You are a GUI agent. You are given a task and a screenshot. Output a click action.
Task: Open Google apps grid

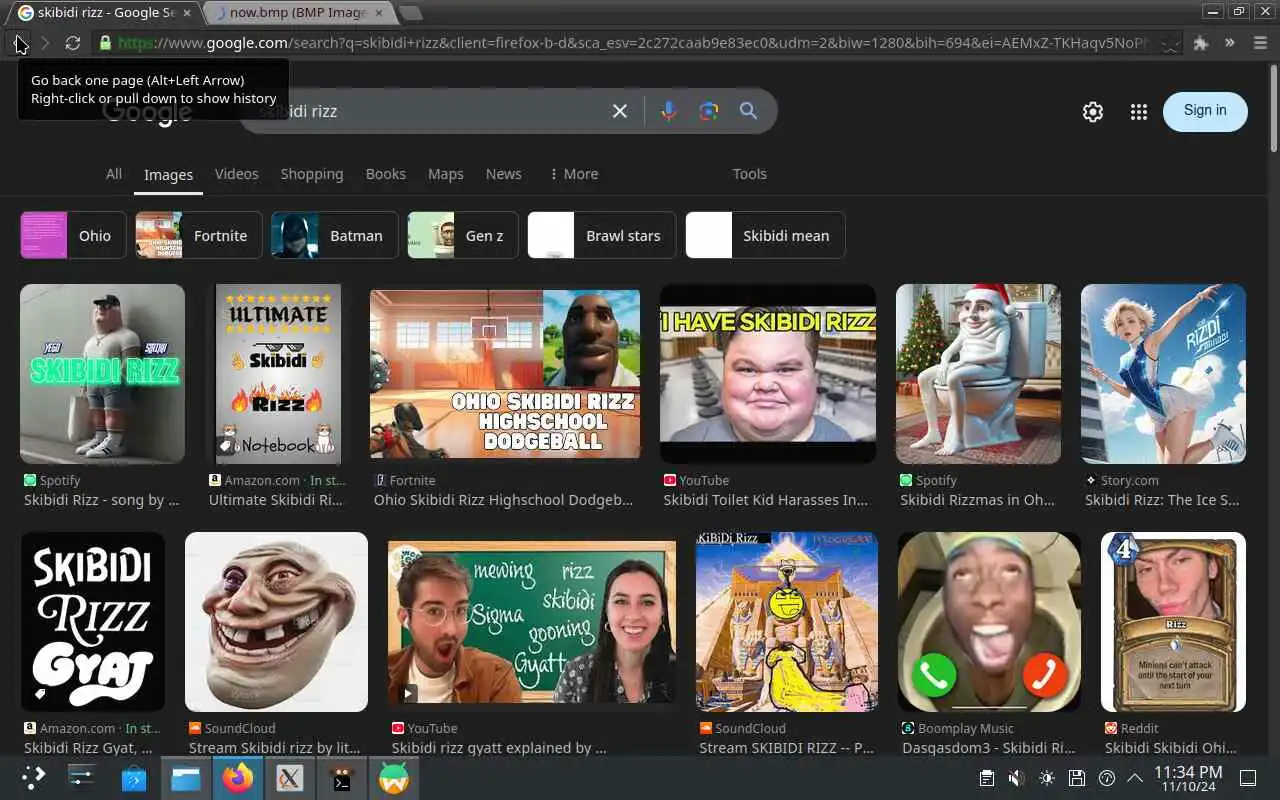pyautogui.click(x=1139, y=112)
